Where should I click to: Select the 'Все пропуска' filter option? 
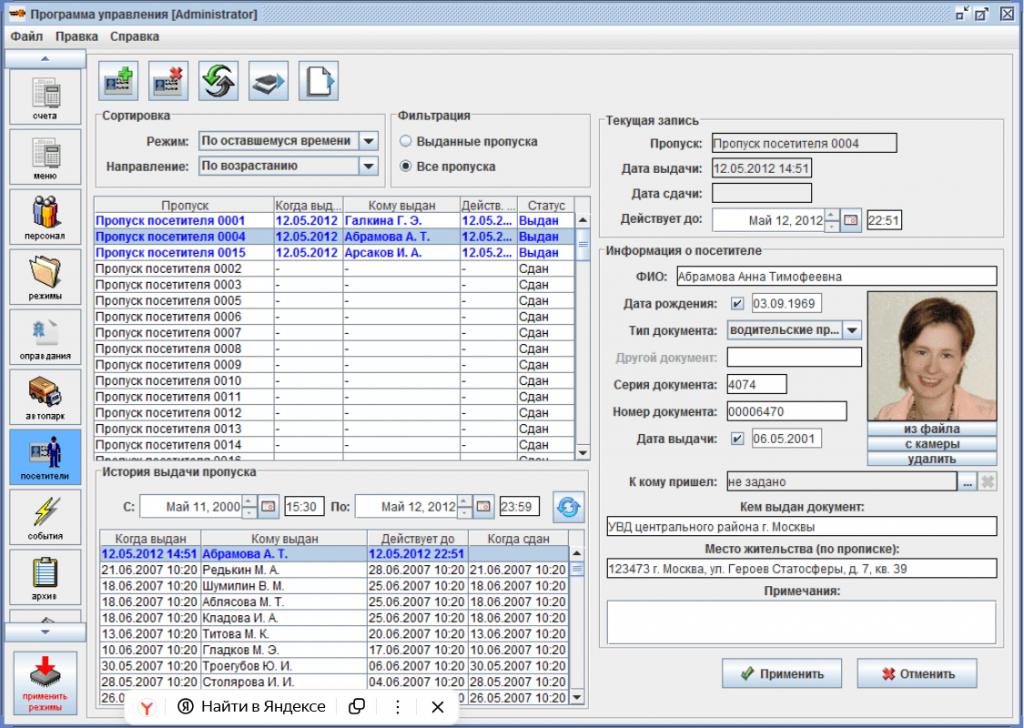(407, 166)
